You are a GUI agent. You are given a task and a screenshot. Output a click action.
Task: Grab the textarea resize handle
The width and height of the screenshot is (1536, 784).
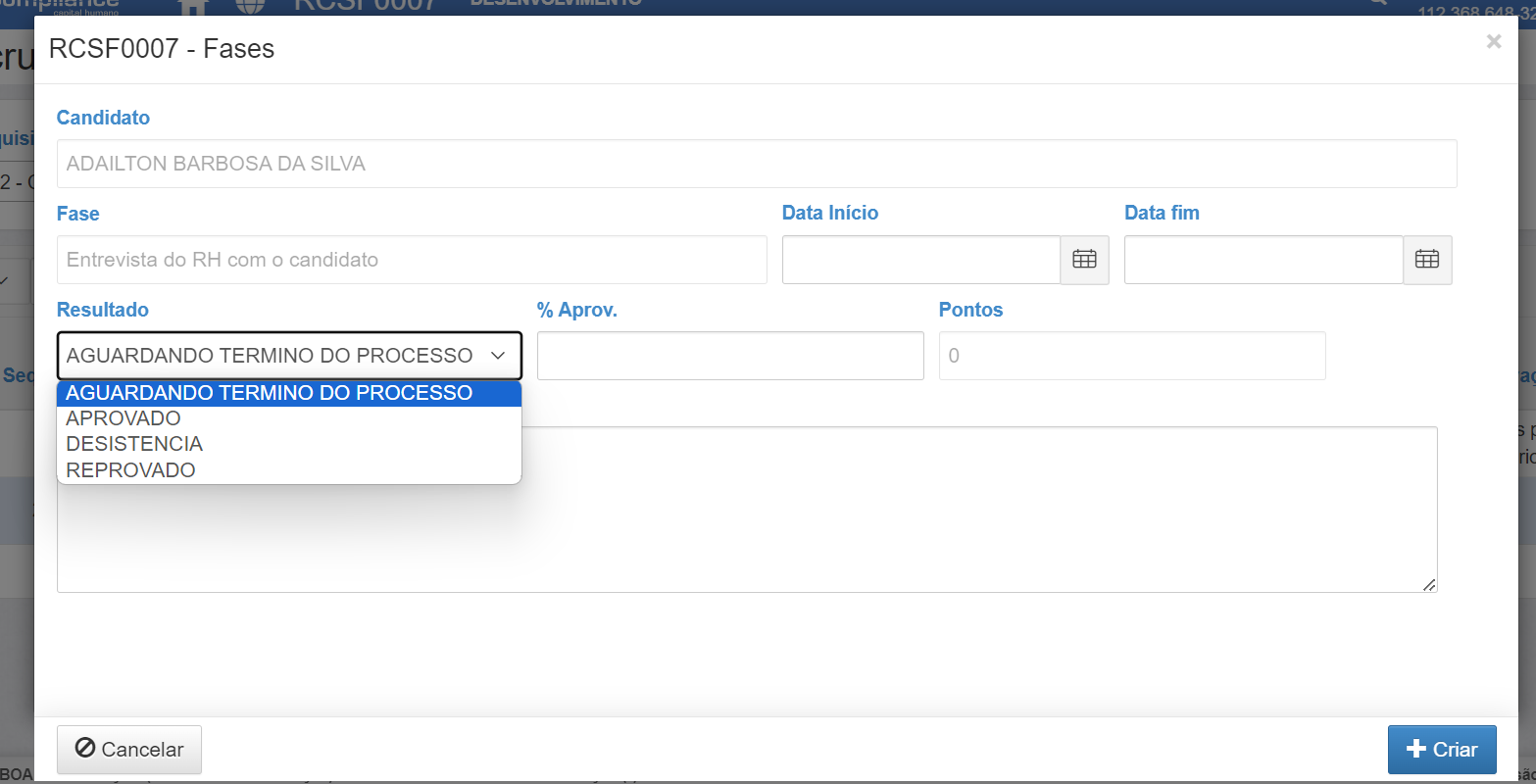(1429, 585)
